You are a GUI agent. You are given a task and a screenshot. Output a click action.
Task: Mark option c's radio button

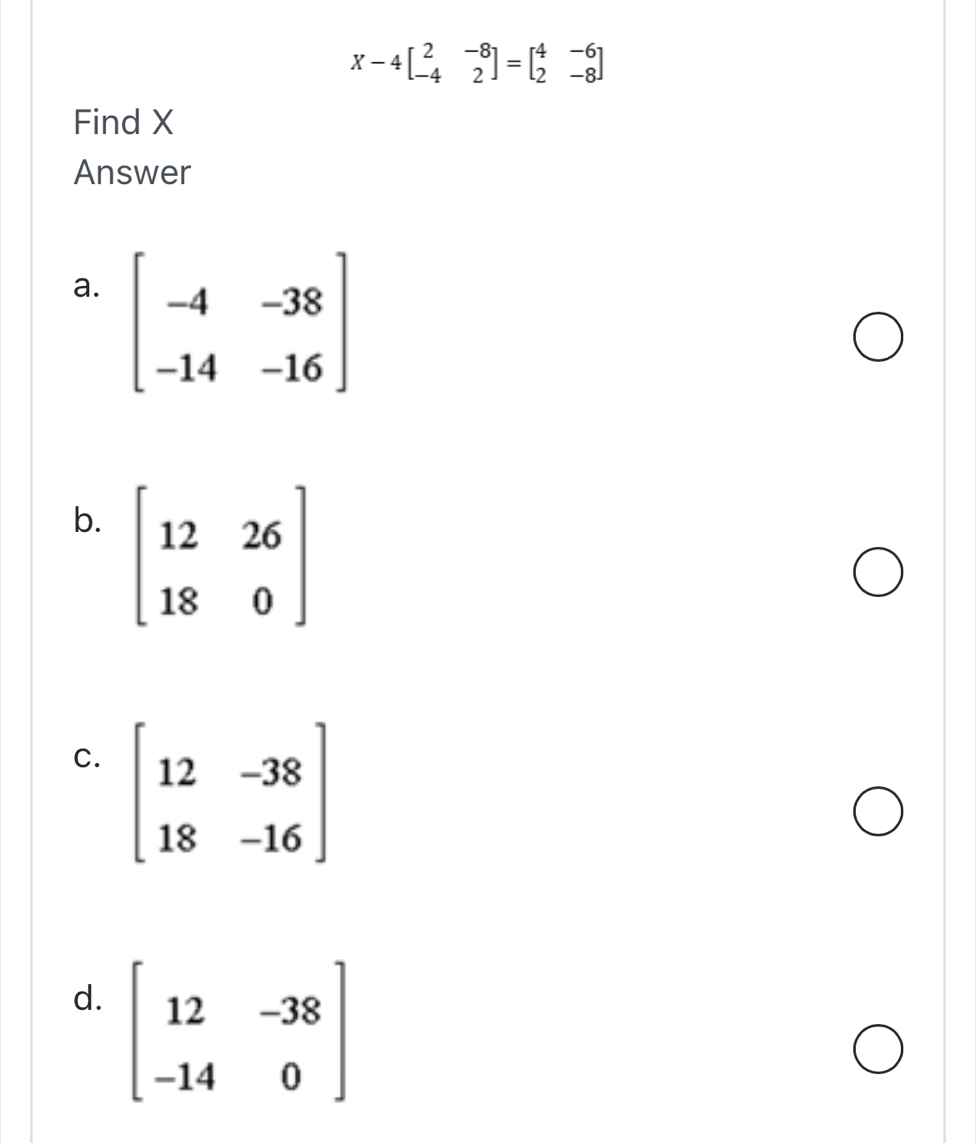pyautogui.click(x=880, y=812)
